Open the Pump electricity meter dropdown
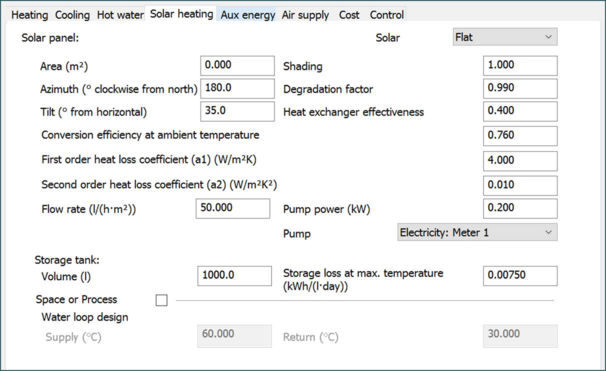Image resolution: width=606 pixels, height=371 pixels. click(477, 232)
